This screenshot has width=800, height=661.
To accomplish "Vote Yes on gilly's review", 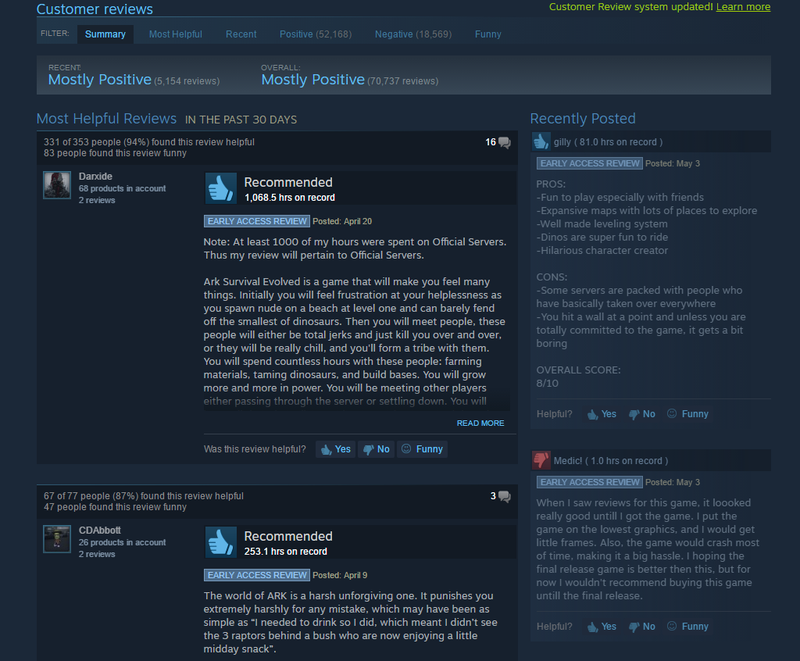I will point(602,414).
